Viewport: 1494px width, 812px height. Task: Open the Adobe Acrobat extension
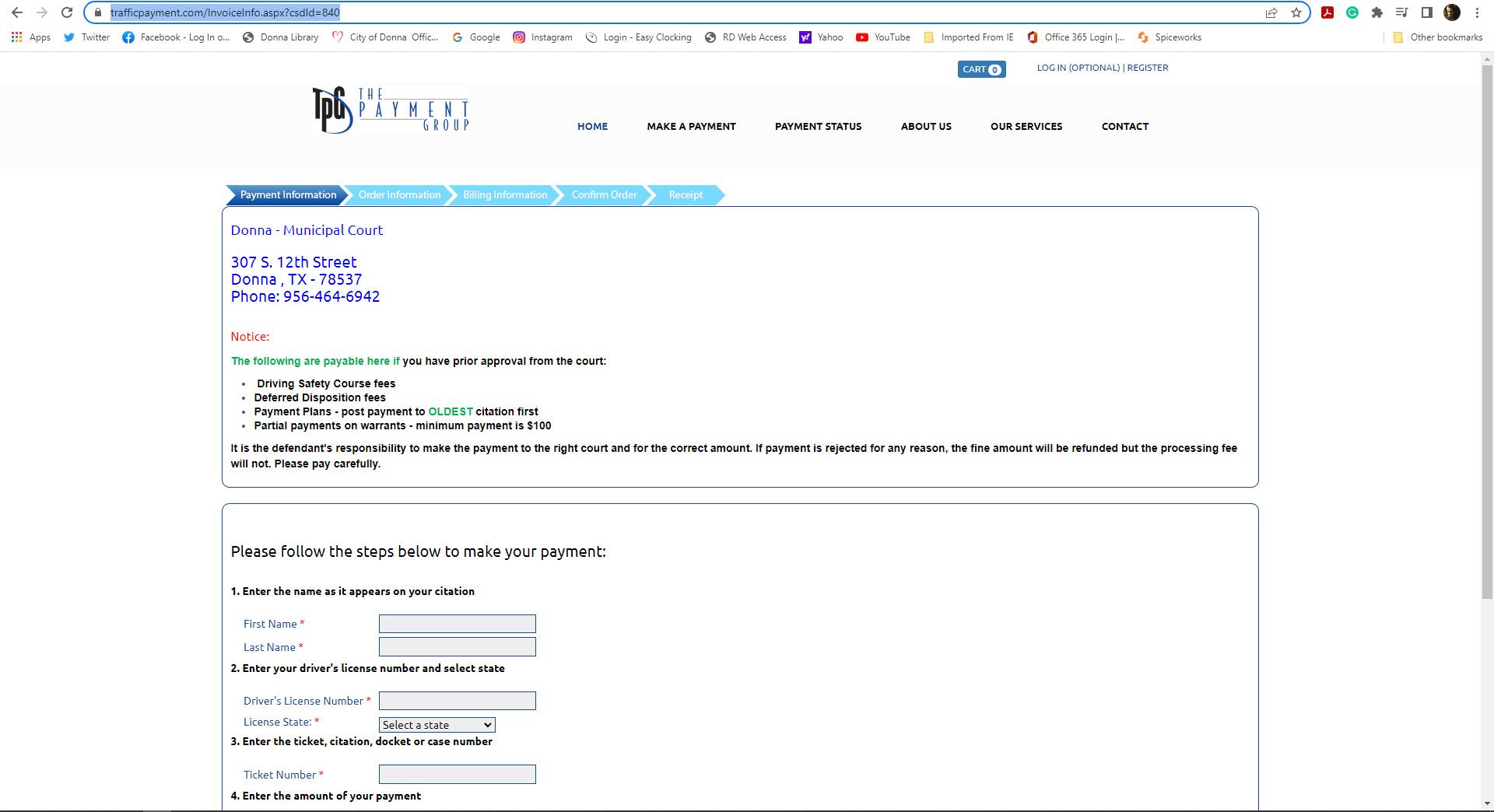(1327, 12)
